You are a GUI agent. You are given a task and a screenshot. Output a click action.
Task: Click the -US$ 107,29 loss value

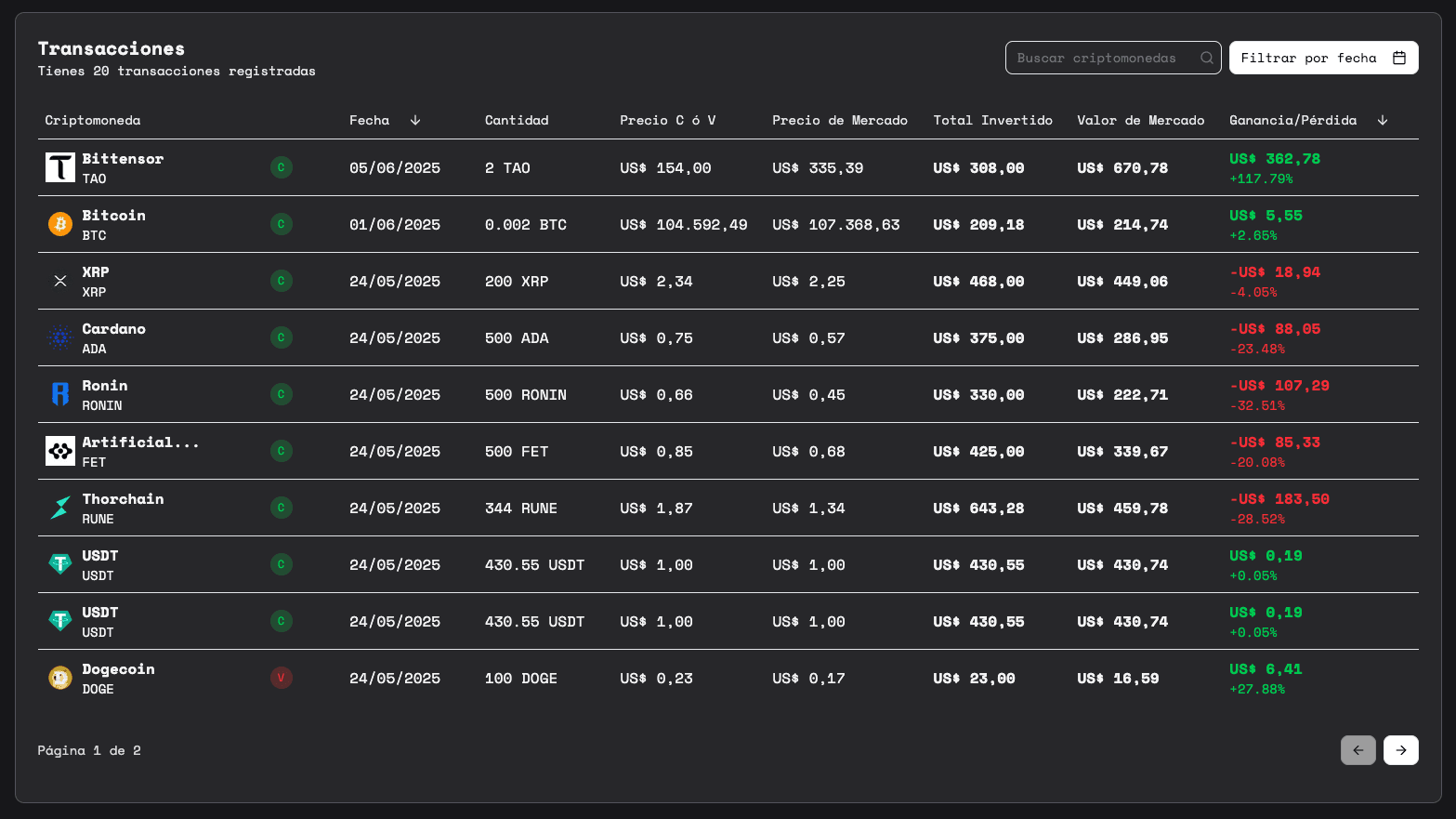(1279, 386)
